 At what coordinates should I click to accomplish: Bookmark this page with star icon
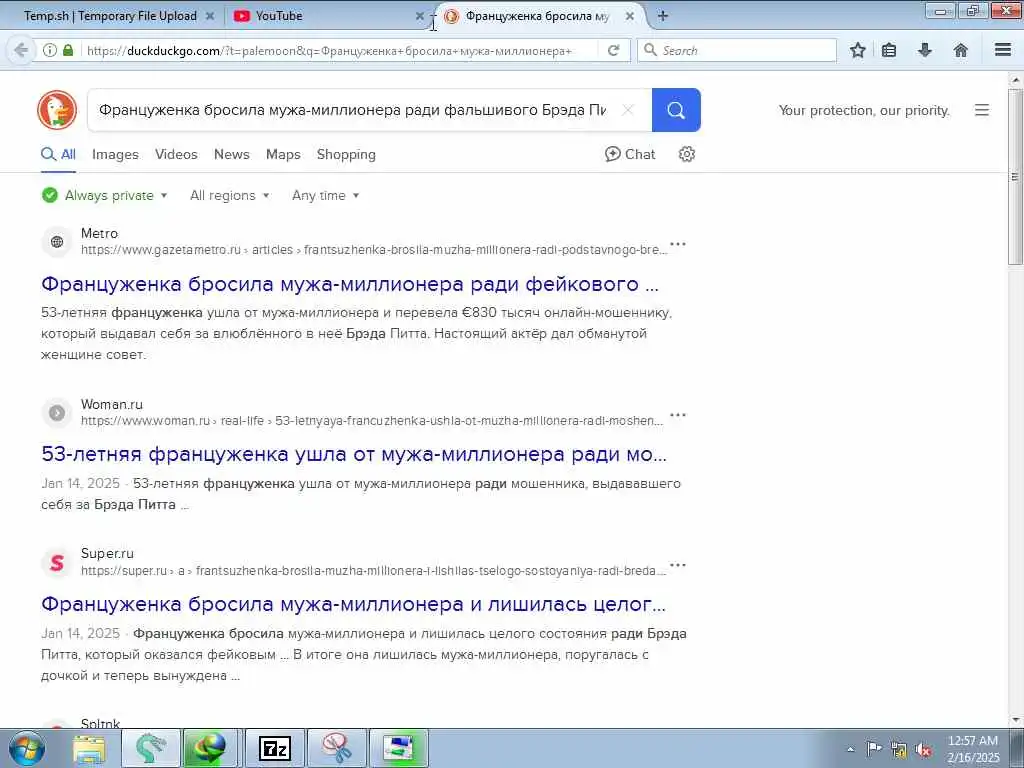[x=857, y=50]
